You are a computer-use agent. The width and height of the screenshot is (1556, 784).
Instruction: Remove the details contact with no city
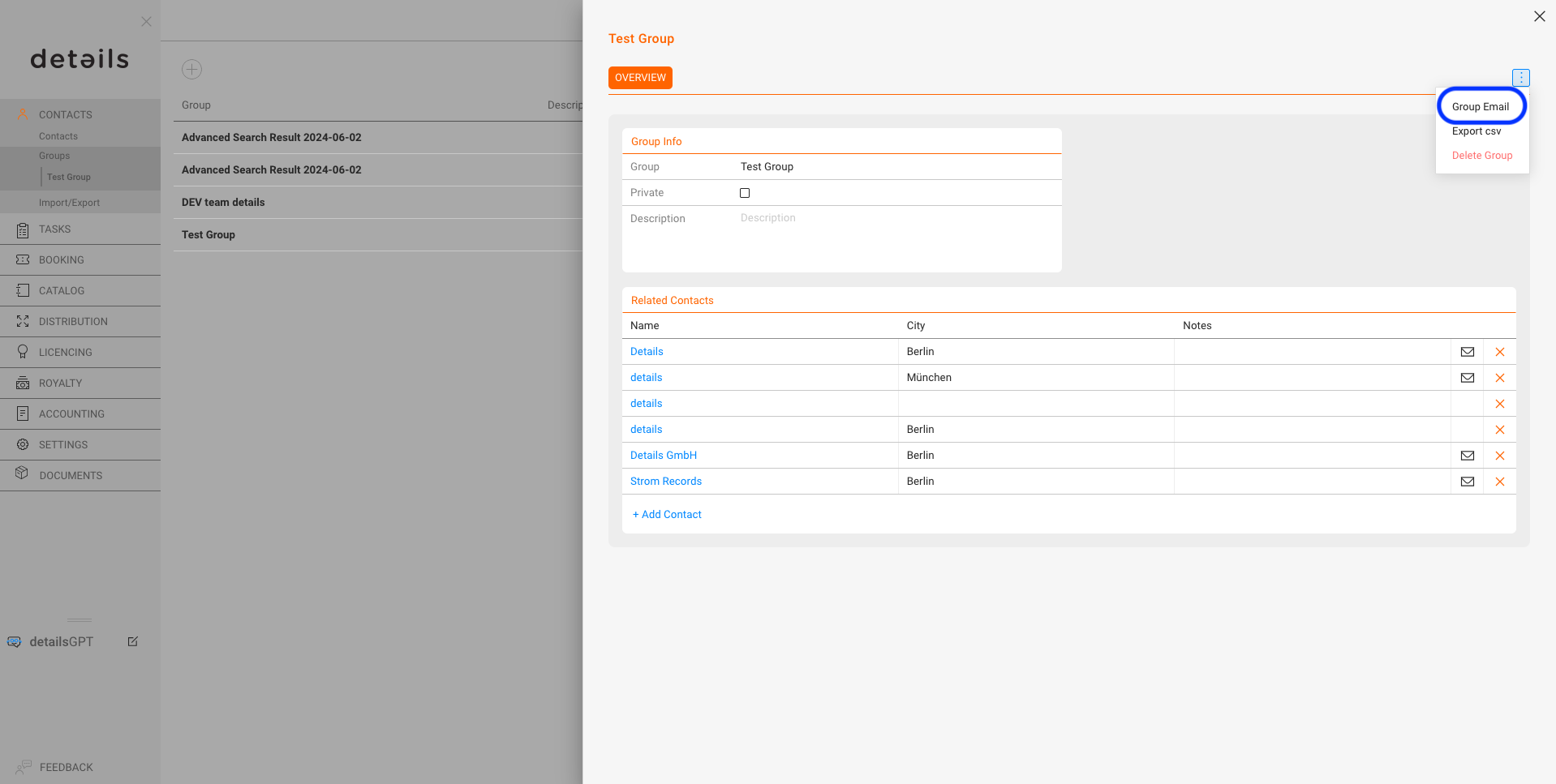(1499, 404)
